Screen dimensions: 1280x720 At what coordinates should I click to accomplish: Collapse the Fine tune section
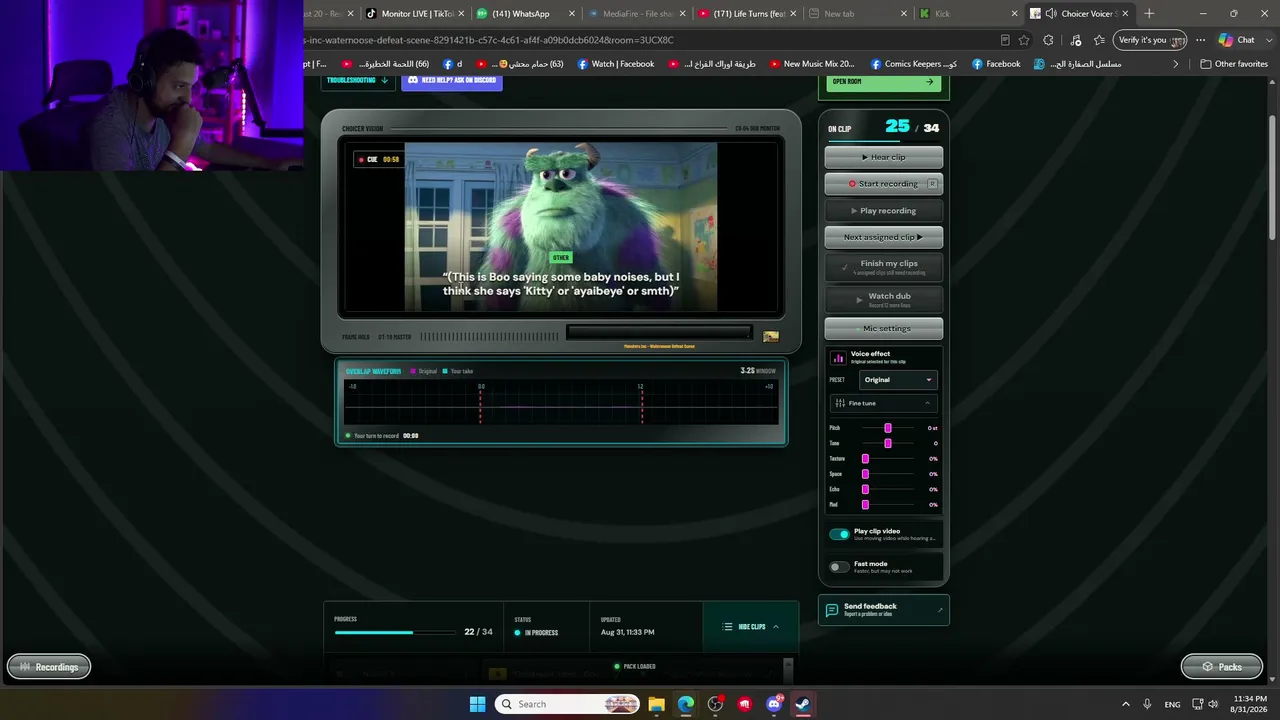point(884,403)
